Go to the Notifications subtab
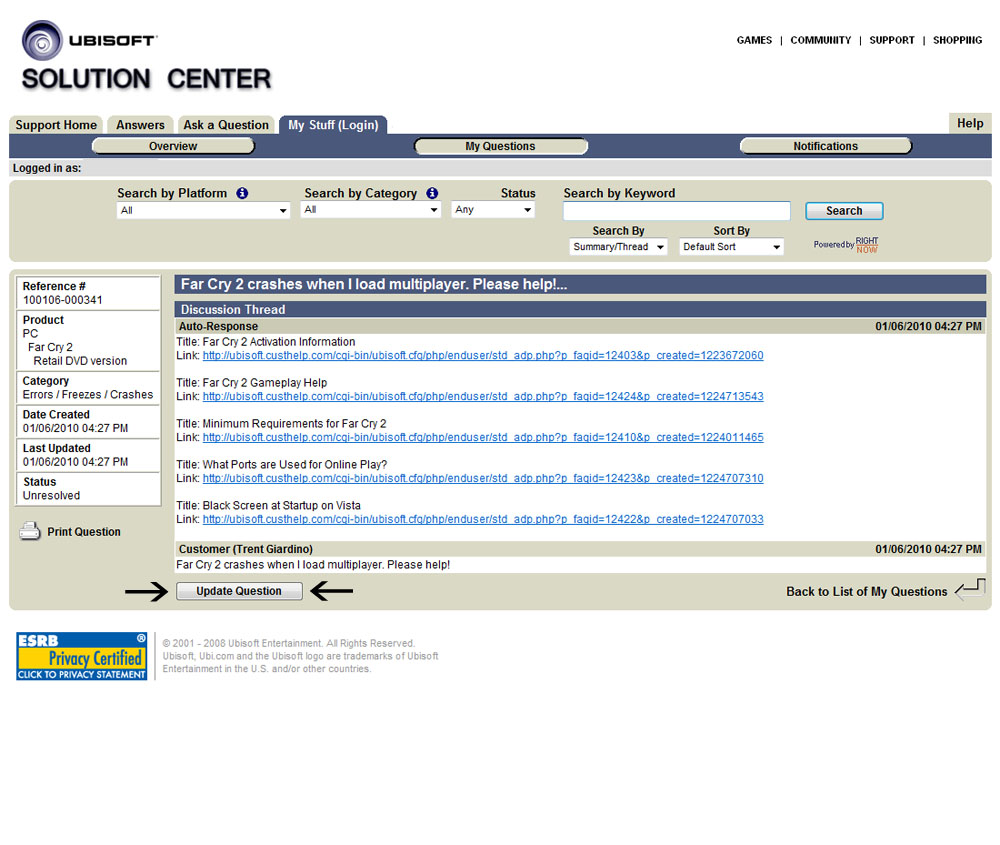The height and width of the screenshot is (845, 1000). point(826,146)
